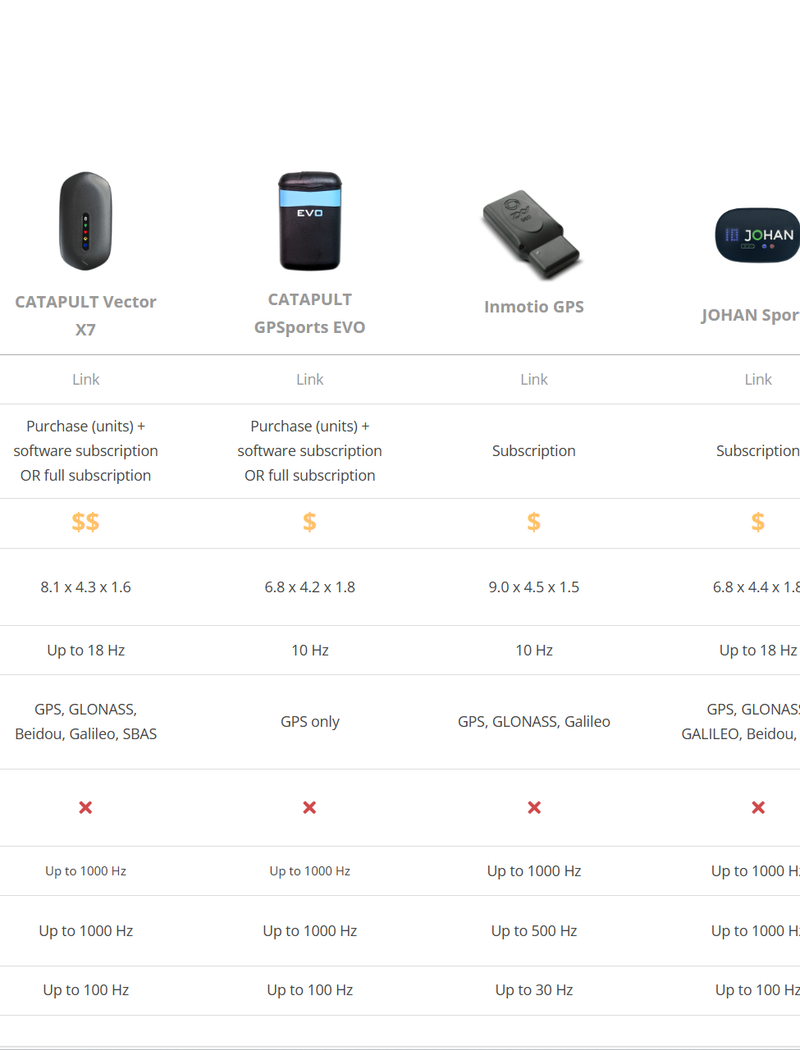The width and height of the screenshot is (800, 1050).
Task: Click the JOHAN Sports device photo
Action: click(757, 235)
